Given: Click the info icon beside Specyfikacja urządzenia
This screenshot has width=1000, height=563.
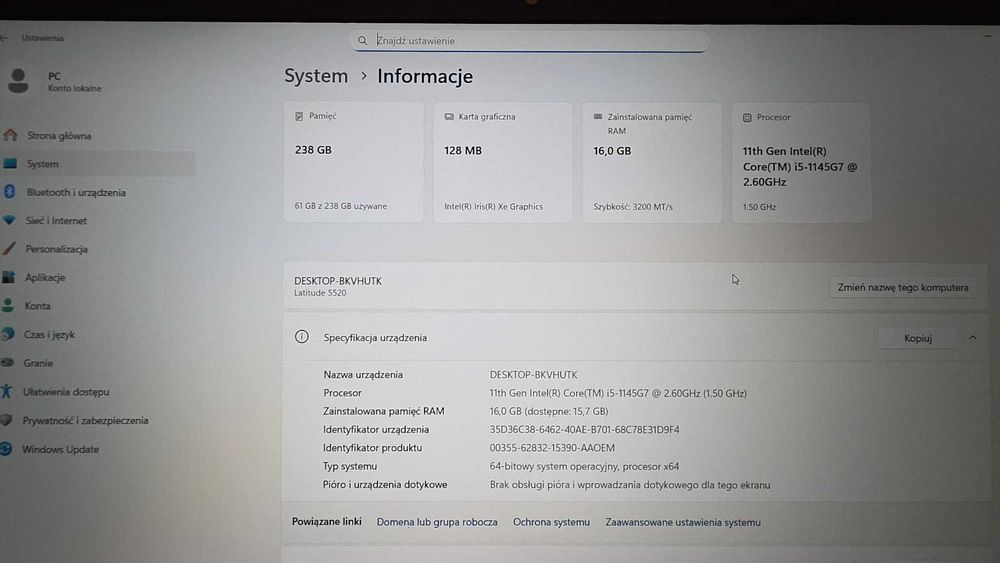Looking at the screenshot, I should pos(302,337).
